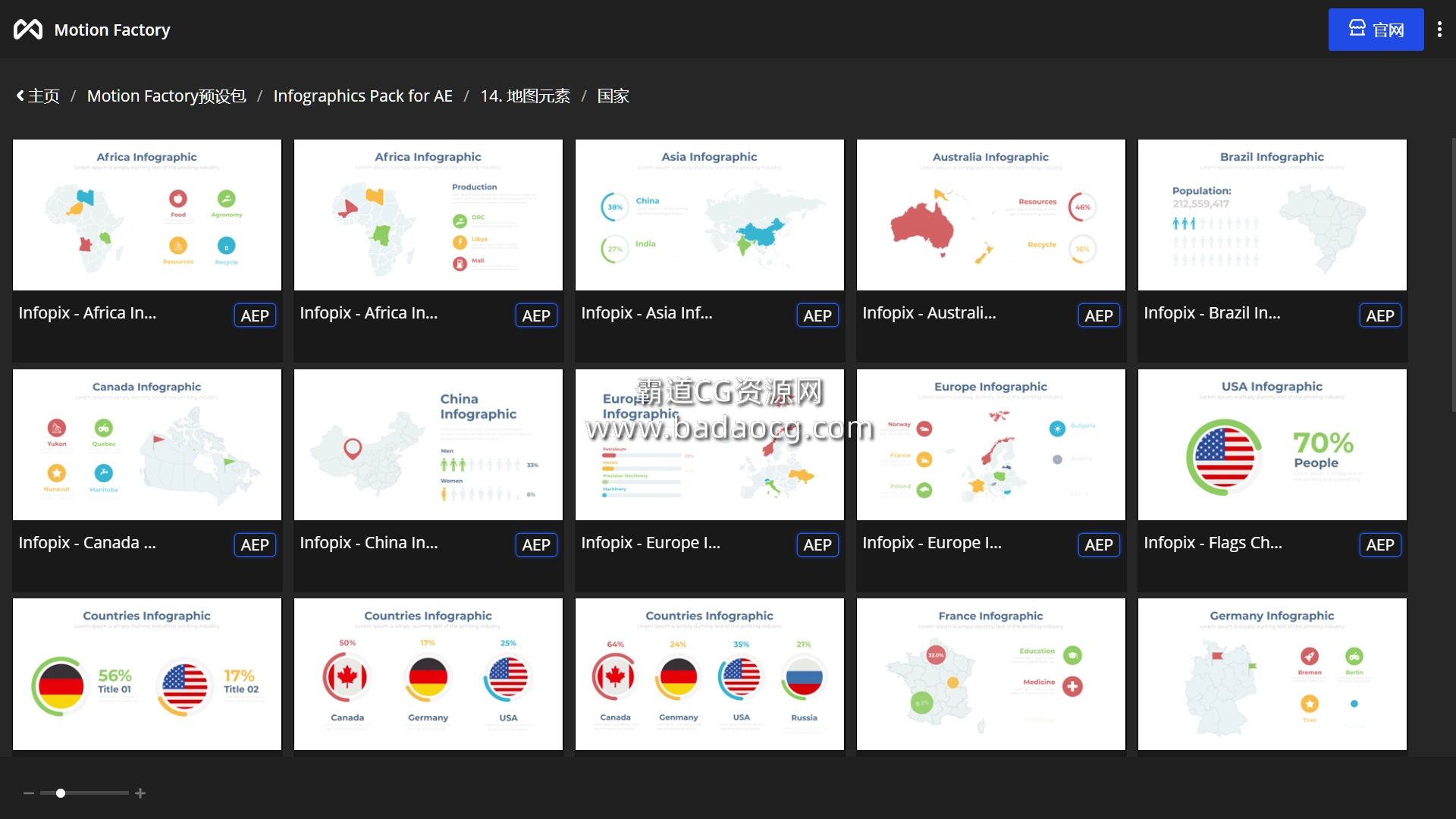Screen dimensions: 1456x819
Task: Click AEP badge on China item
Action: pos(536,544)
